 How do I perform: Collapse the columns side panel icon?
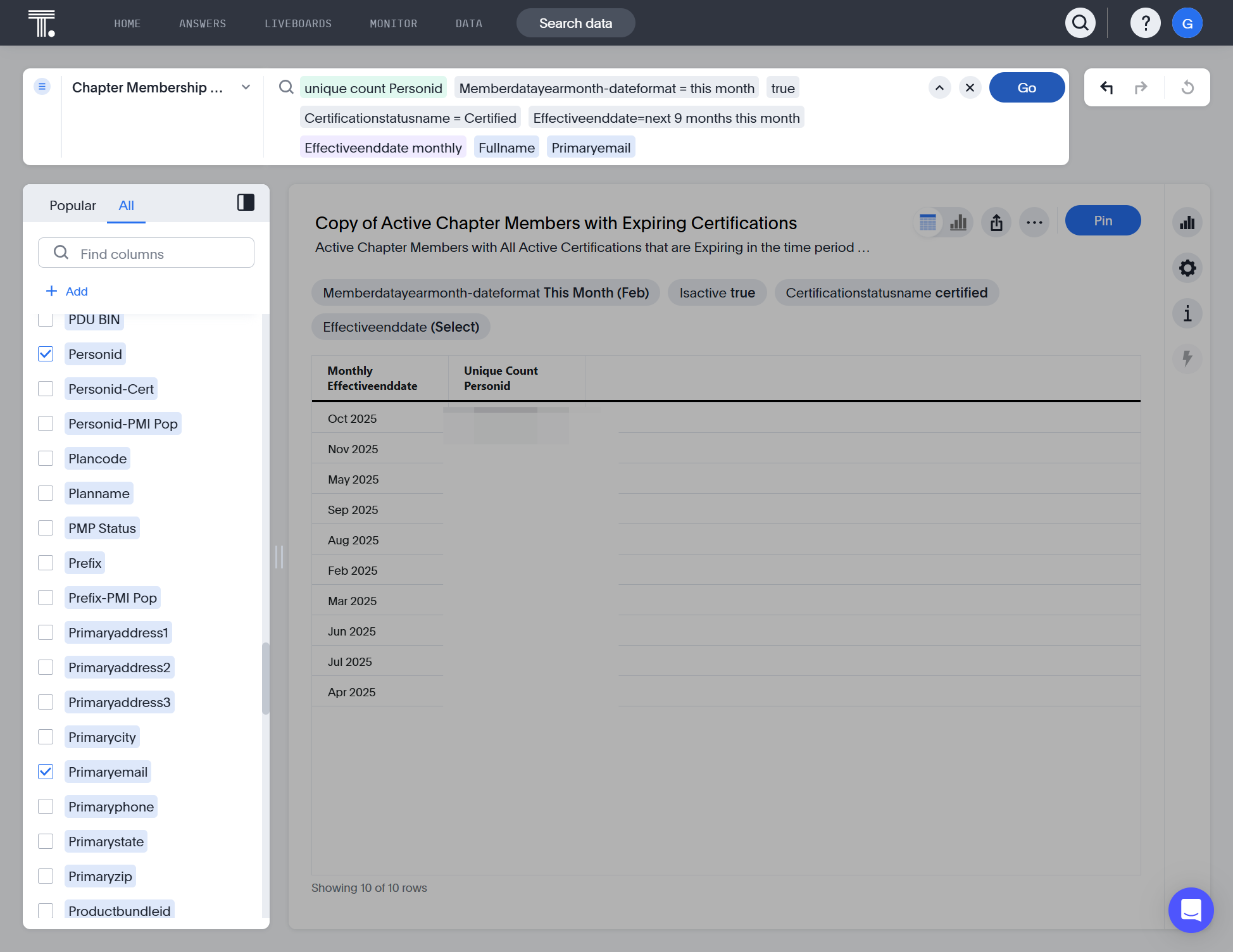[x=246, y=203]
